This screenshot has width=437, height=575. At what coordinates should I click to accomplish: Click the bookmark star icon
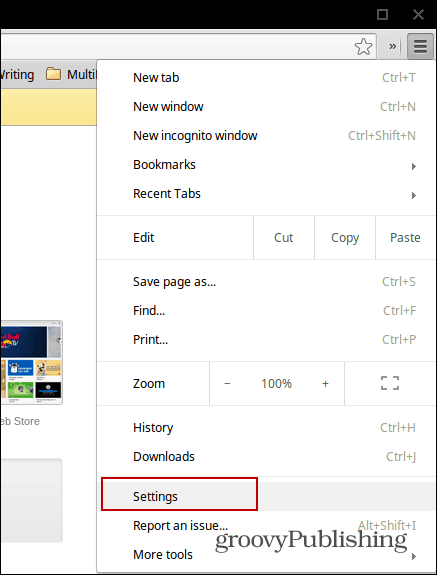click(363, 47)
